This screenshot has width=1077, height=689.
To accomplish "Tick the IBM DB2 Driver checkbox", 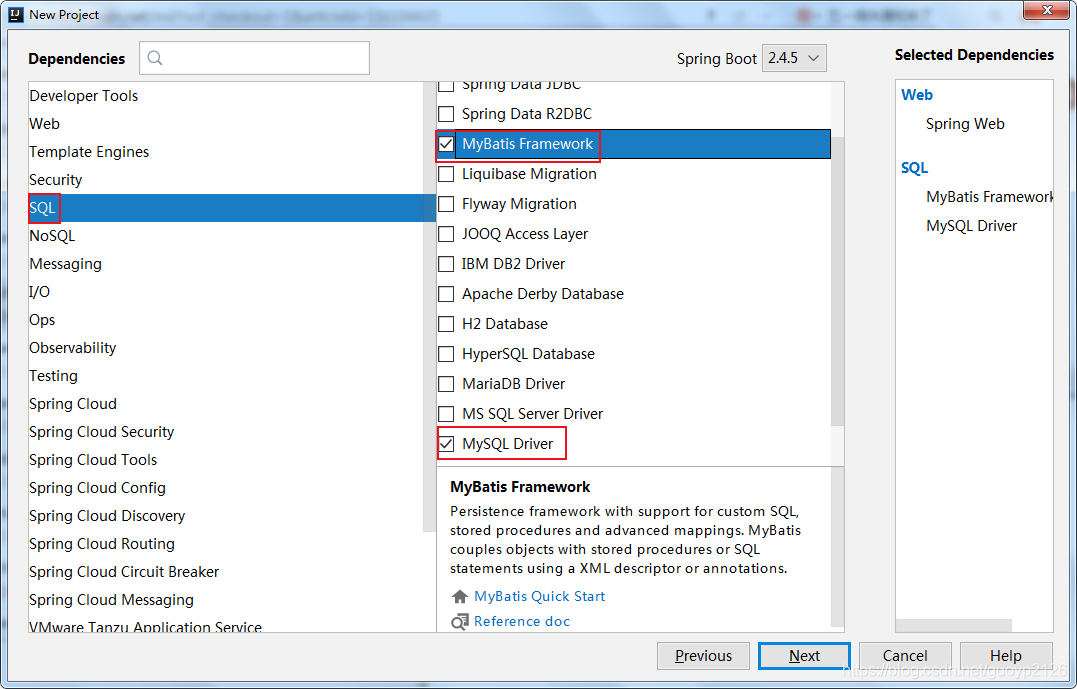I will click(x=446, y=264).
